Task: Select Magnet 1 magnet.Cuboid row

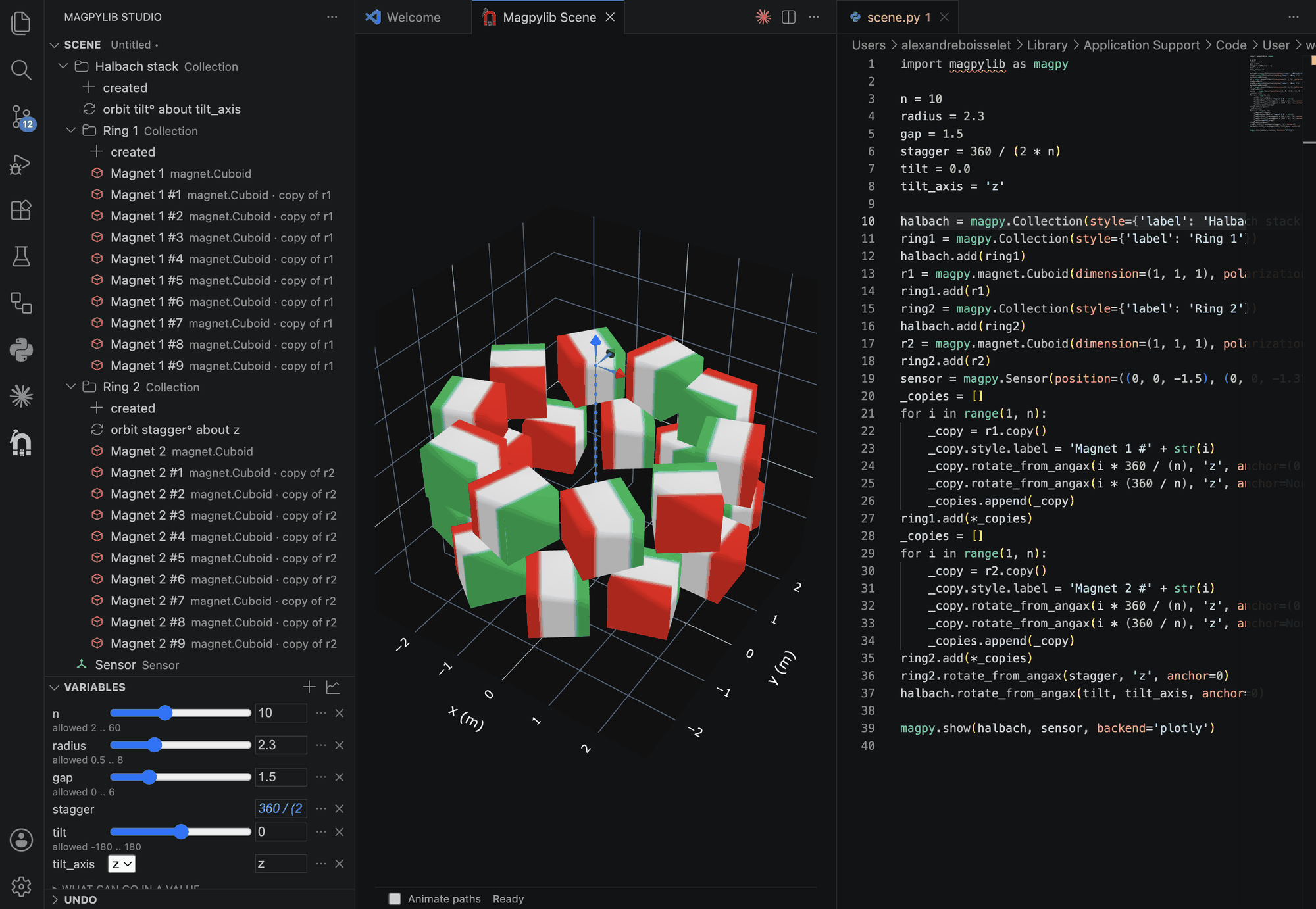Action: pos(200,174)
